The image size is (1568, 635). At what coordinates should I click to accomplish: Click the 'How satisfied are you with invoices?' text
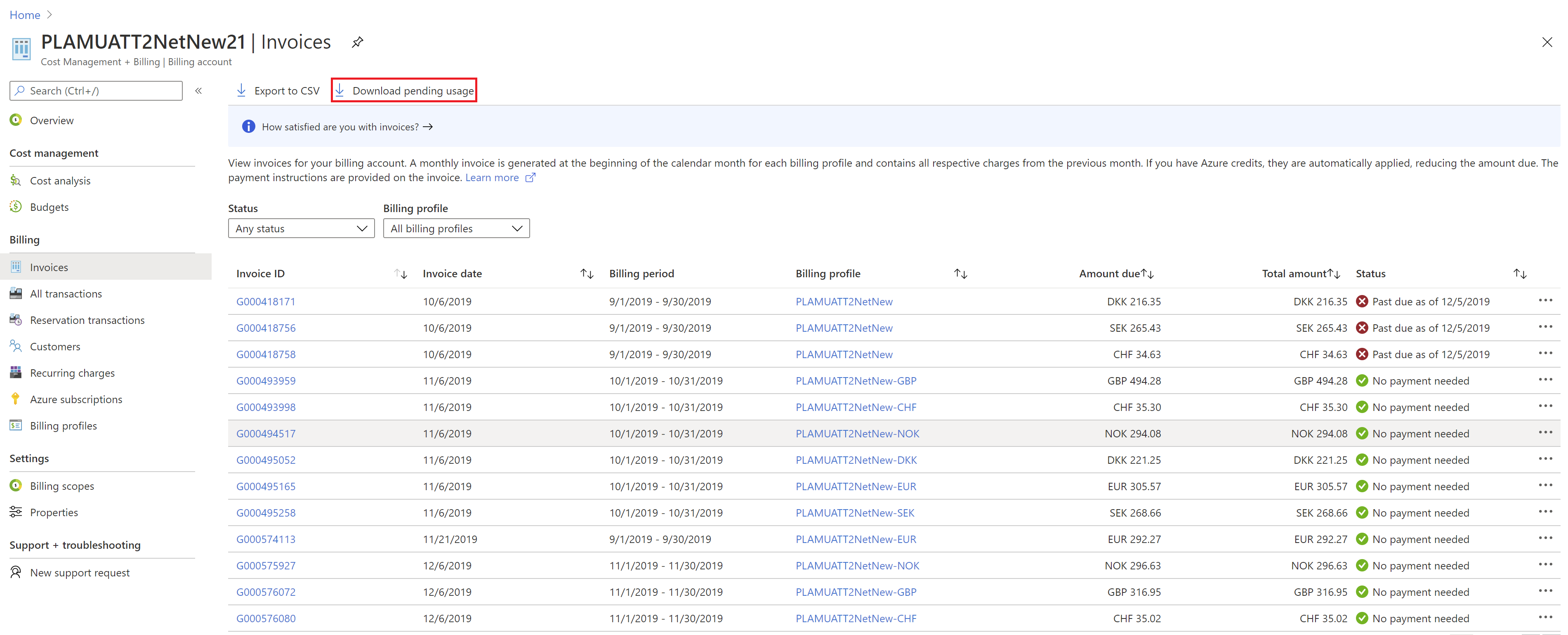340,127
